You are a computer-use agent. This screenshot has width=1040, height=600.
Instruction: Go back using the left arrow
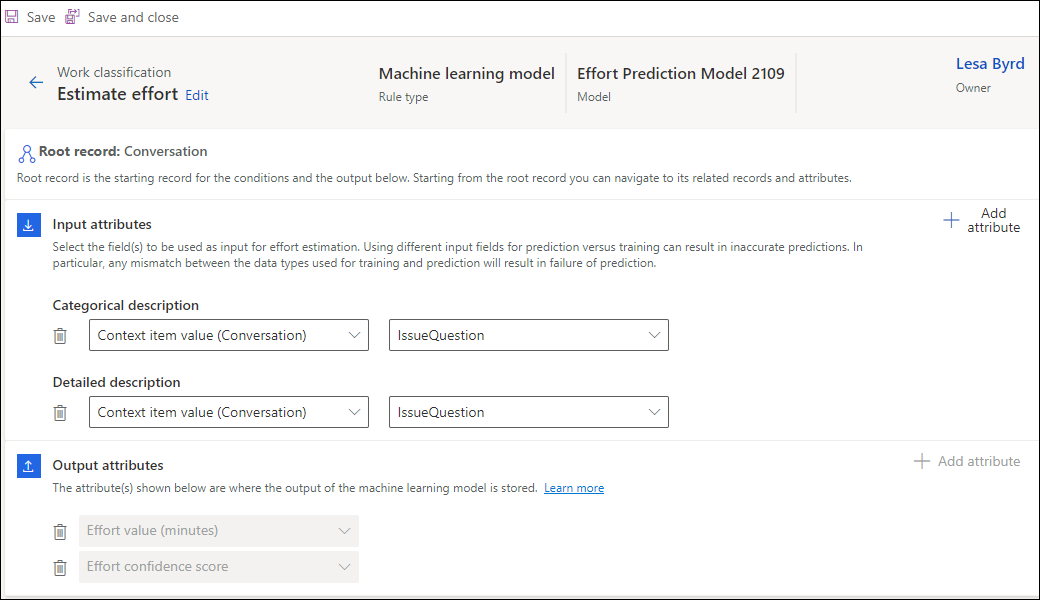pyautogui.click(x=36, y=82)
